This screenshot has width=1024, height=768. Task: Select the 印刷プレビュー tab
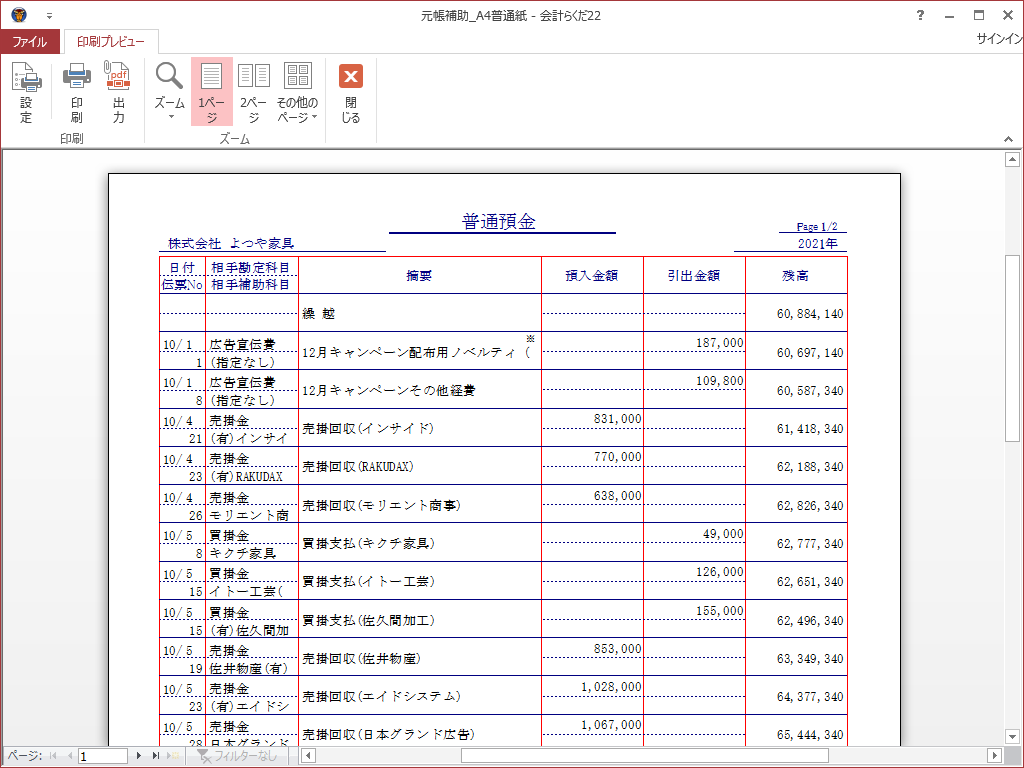pos(110,42)
